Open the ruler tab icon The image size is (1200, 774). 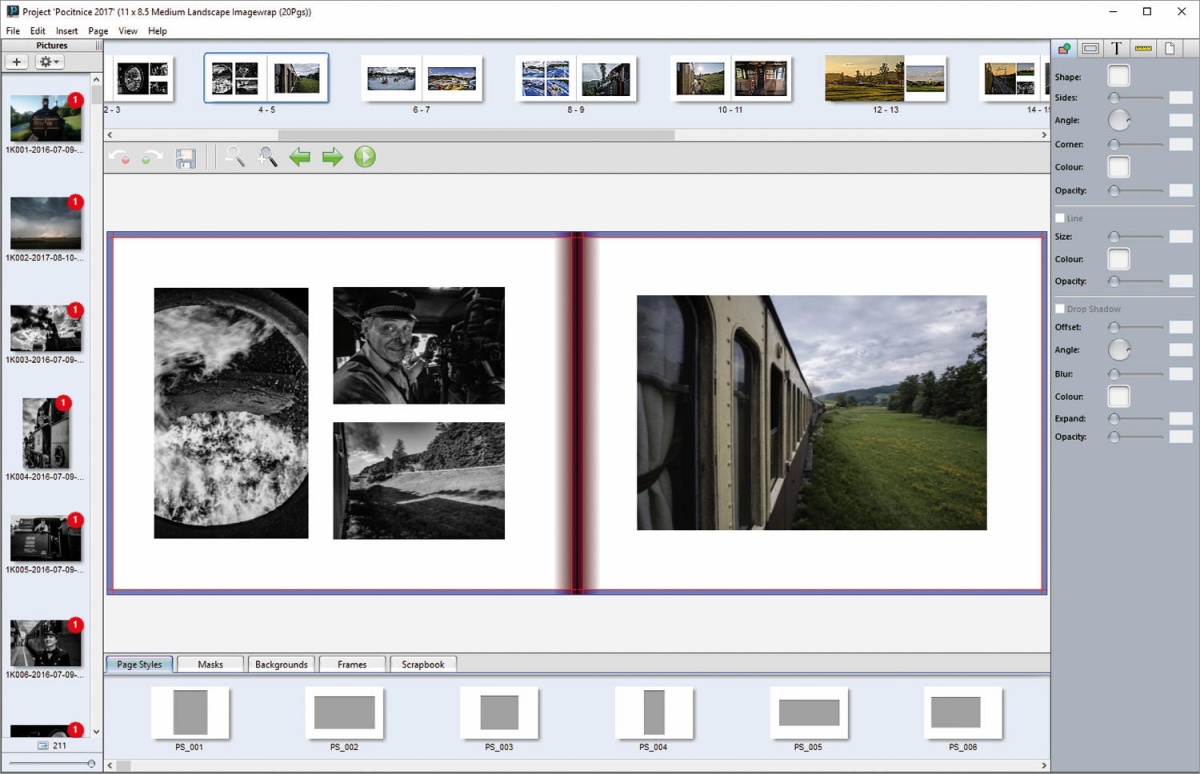[1143, 48]
